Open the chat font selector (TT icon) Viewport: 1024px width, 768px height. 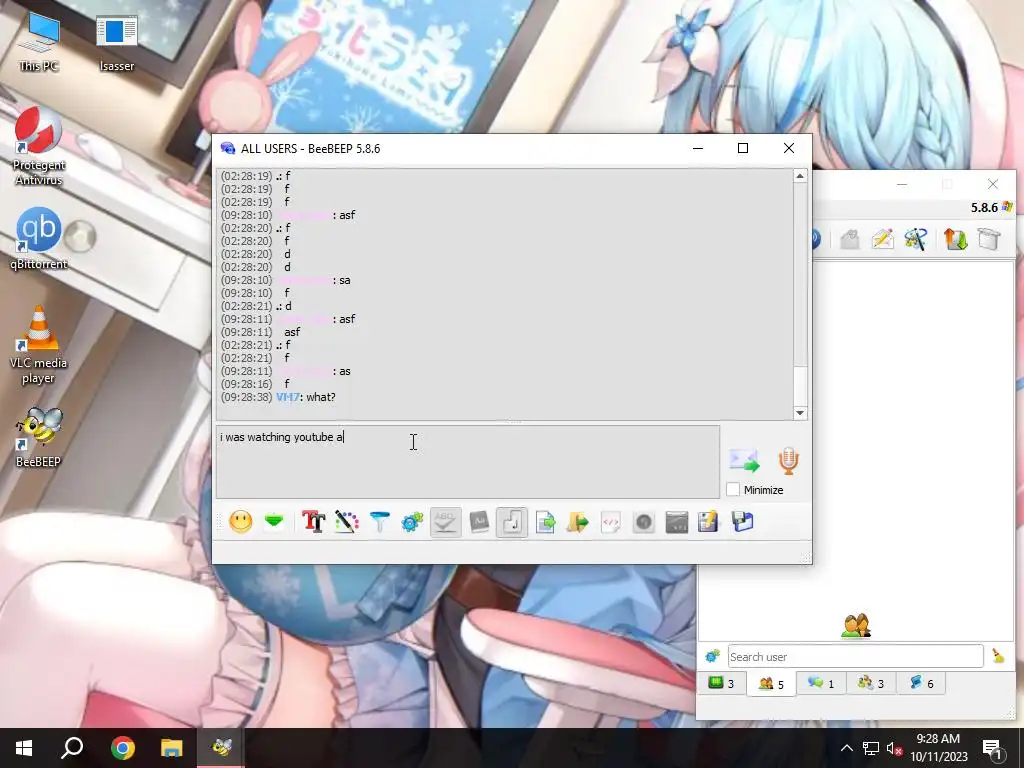coord(313,522)
